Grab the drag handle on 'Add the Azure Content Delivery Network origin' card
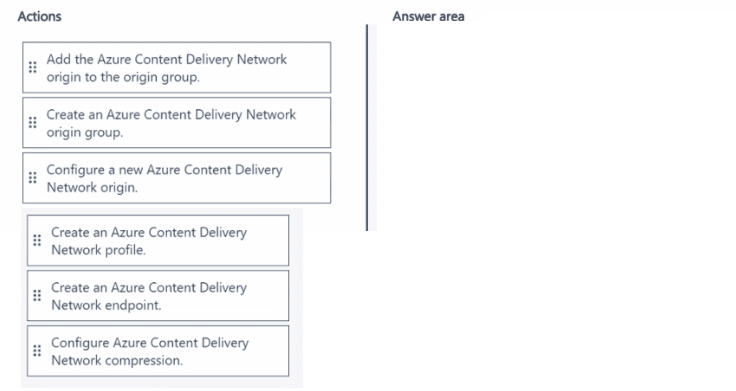This screenshot has width=736, height=391. pyautogui.click(x=32, y=68)
